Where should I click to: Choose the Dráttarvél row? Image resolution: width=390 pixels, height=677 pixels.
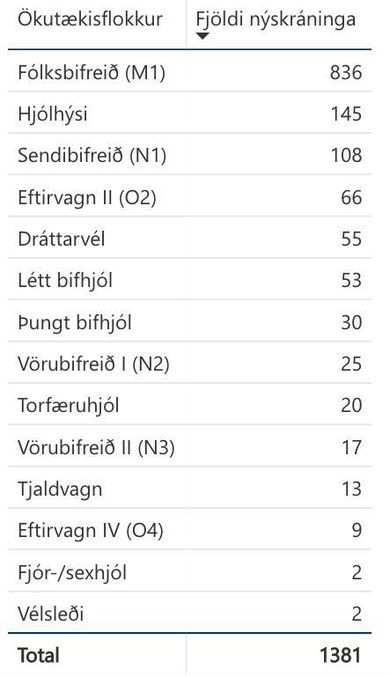tap(190, 239)
